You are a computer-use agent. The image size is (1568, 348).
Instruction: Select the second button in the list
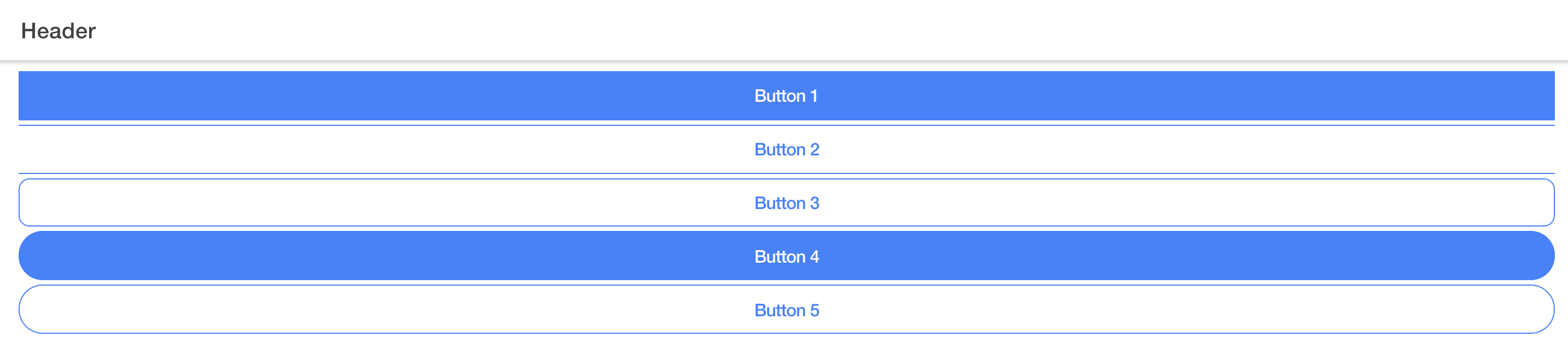tap(784, 149)
